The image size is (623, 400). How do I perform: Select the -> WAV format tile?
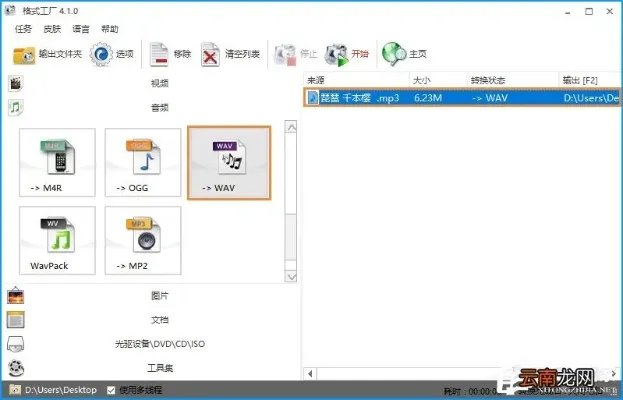229,162
